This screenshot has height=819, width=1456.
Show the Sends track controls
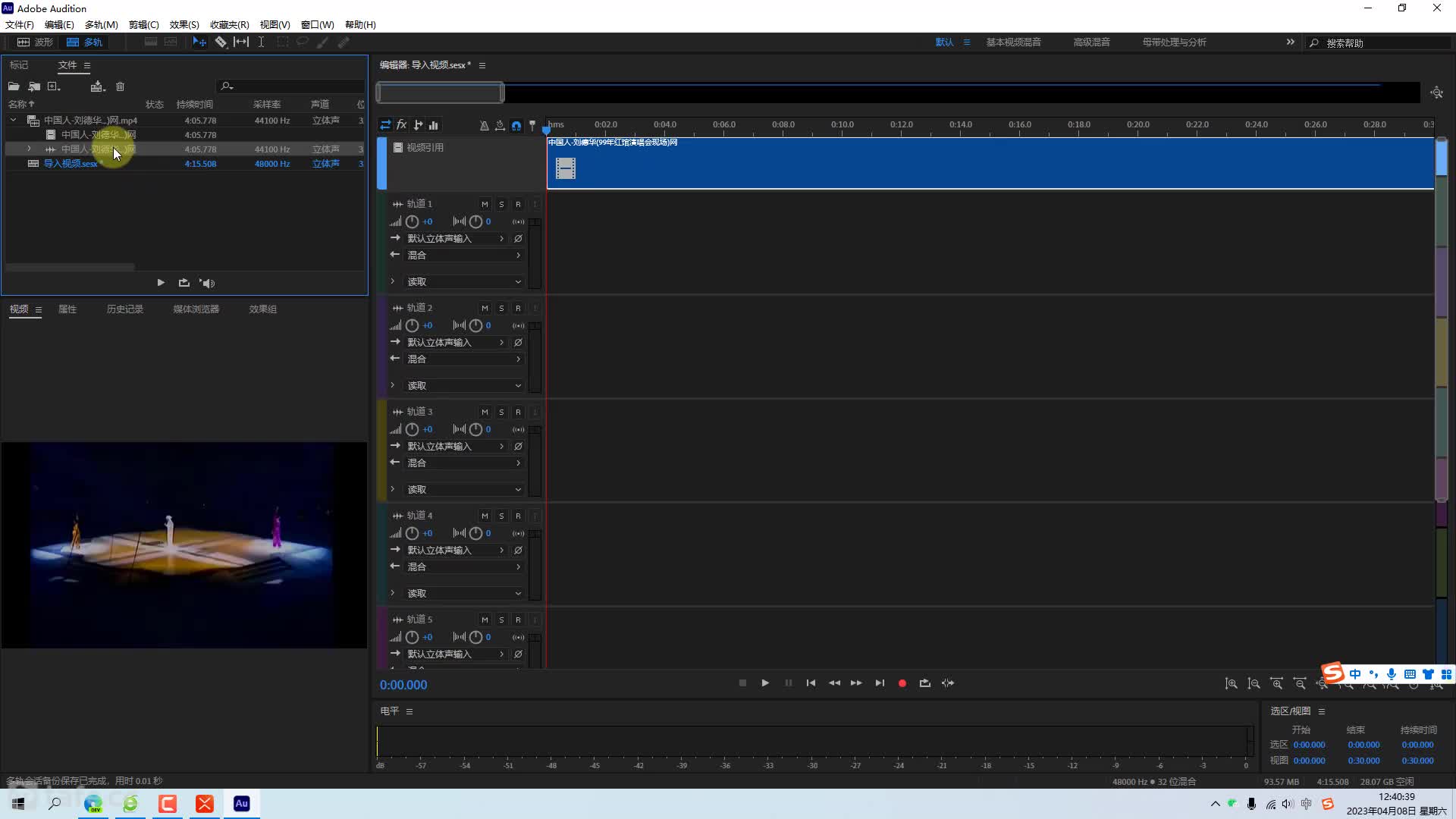pos(418,125)
